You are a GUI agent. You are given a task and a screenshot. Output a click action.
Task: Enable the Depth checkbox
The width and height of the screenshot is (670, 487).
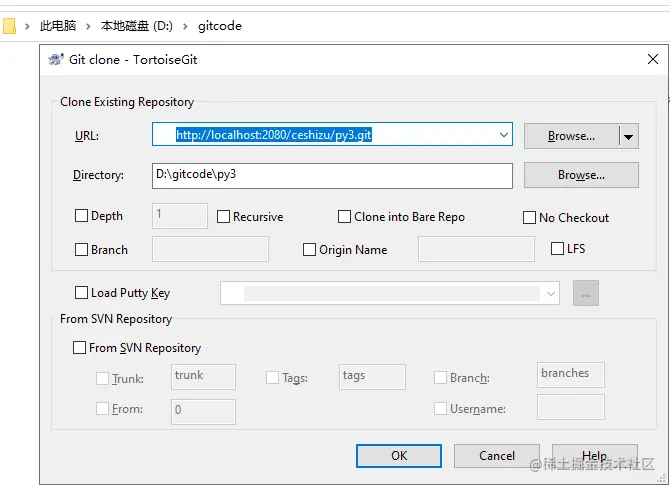click(x=81, y=215)
